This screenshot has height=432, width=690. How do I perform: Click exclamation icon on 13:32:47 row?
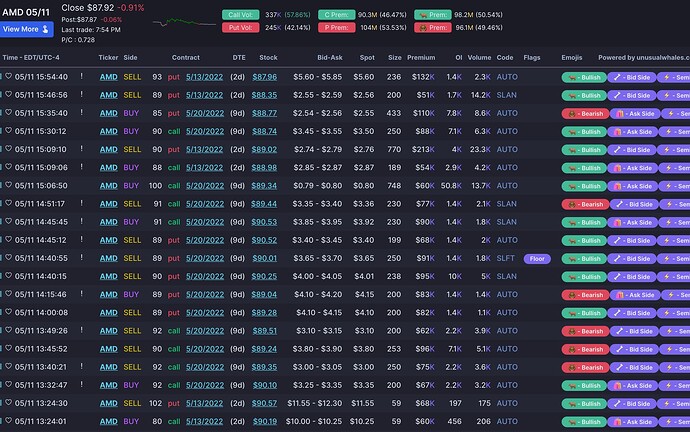(x=81, y=384)
